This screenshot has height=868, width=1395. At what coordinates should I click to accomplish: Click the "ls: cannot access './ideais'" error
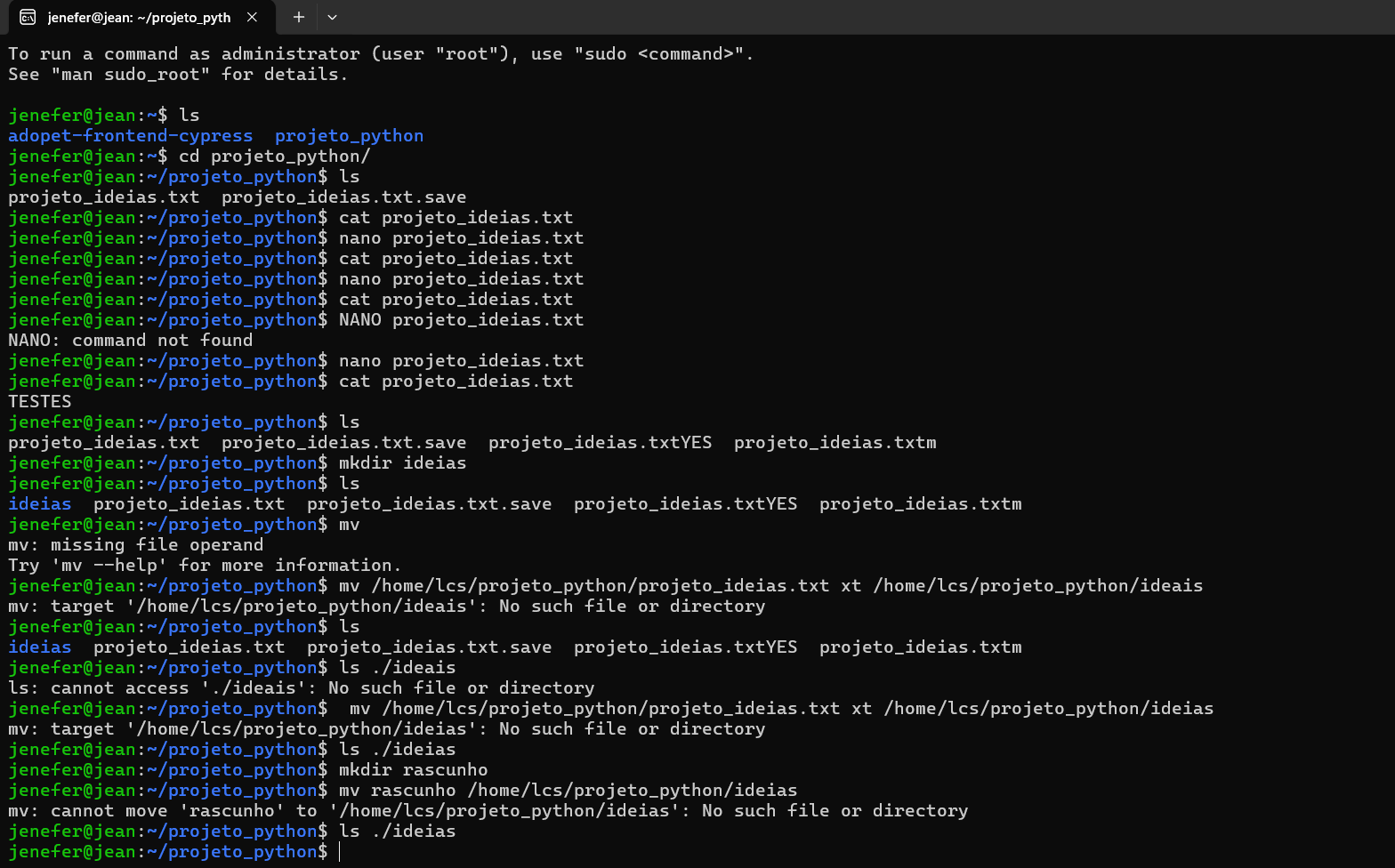[x=301, y=688]
